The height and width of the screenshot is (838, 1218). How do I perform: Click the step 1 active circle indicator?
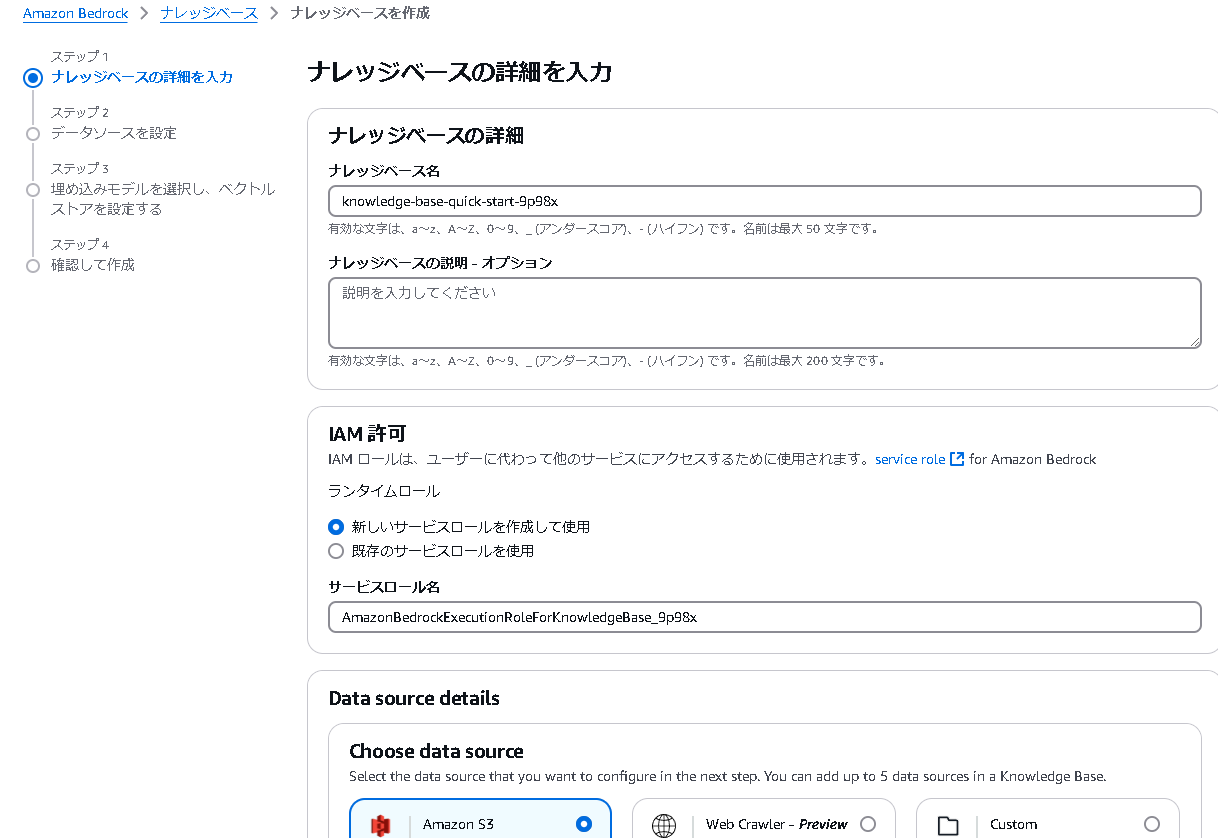coord(33,78)
